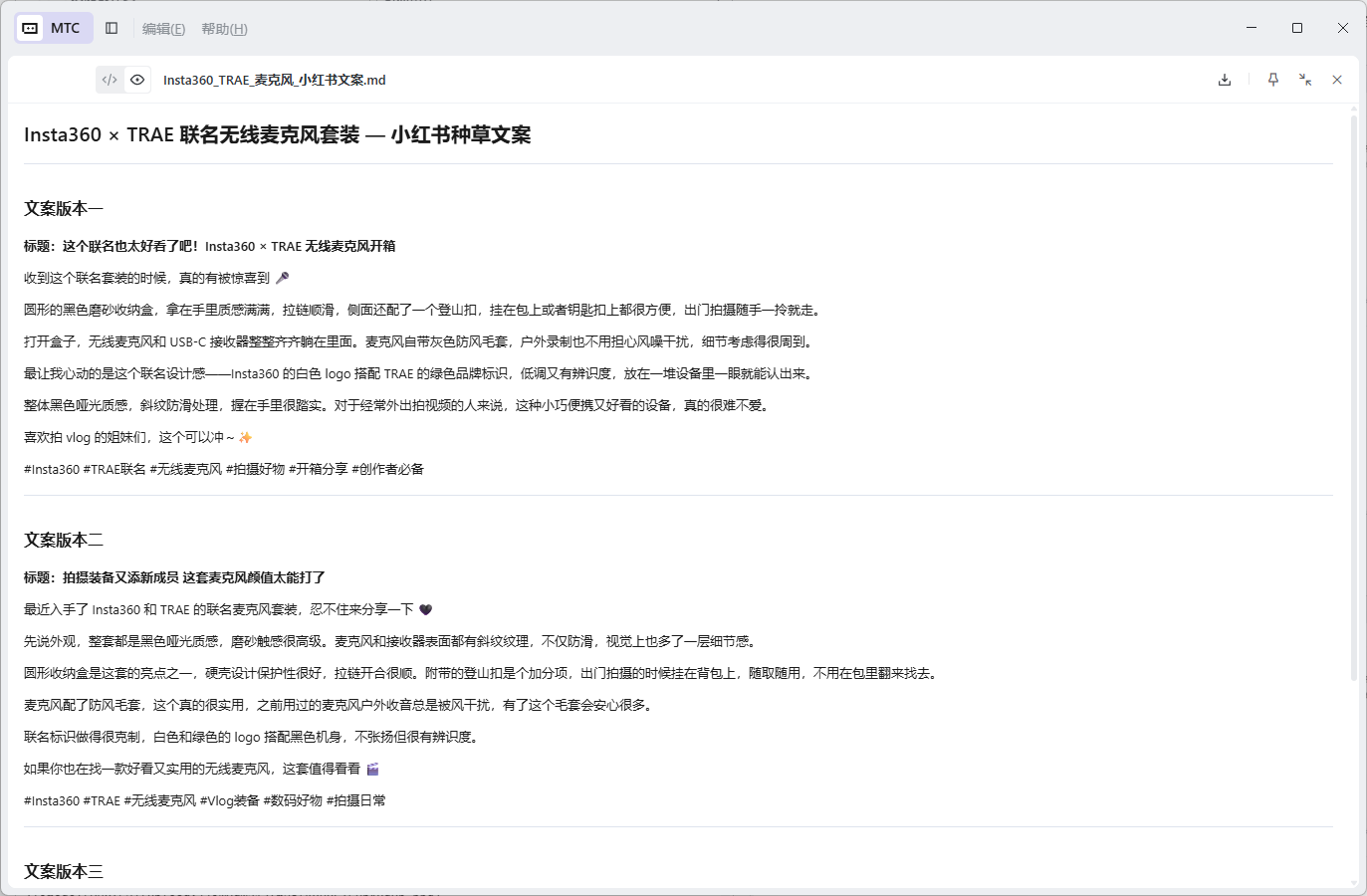The height and width of the screenshot is (896, 1367).
Task: Click the heading 文案版本一
Action: click(64, 208)
